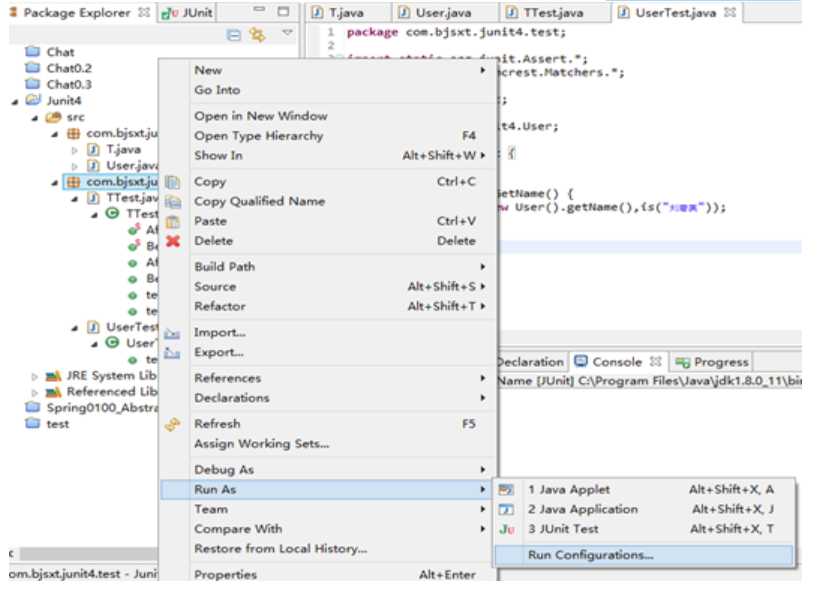Open the New submenu
This screenshot has height=597, width=838.
point(328,70)
